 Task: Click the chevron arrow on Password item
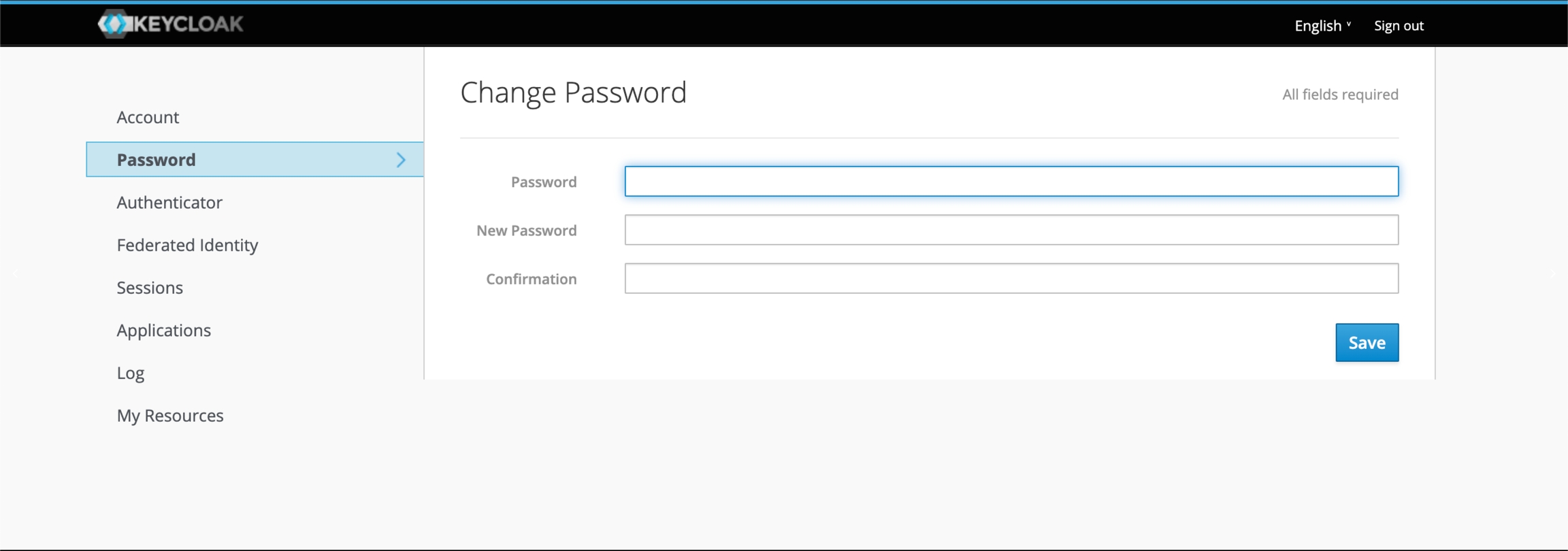tap(401, 160)
